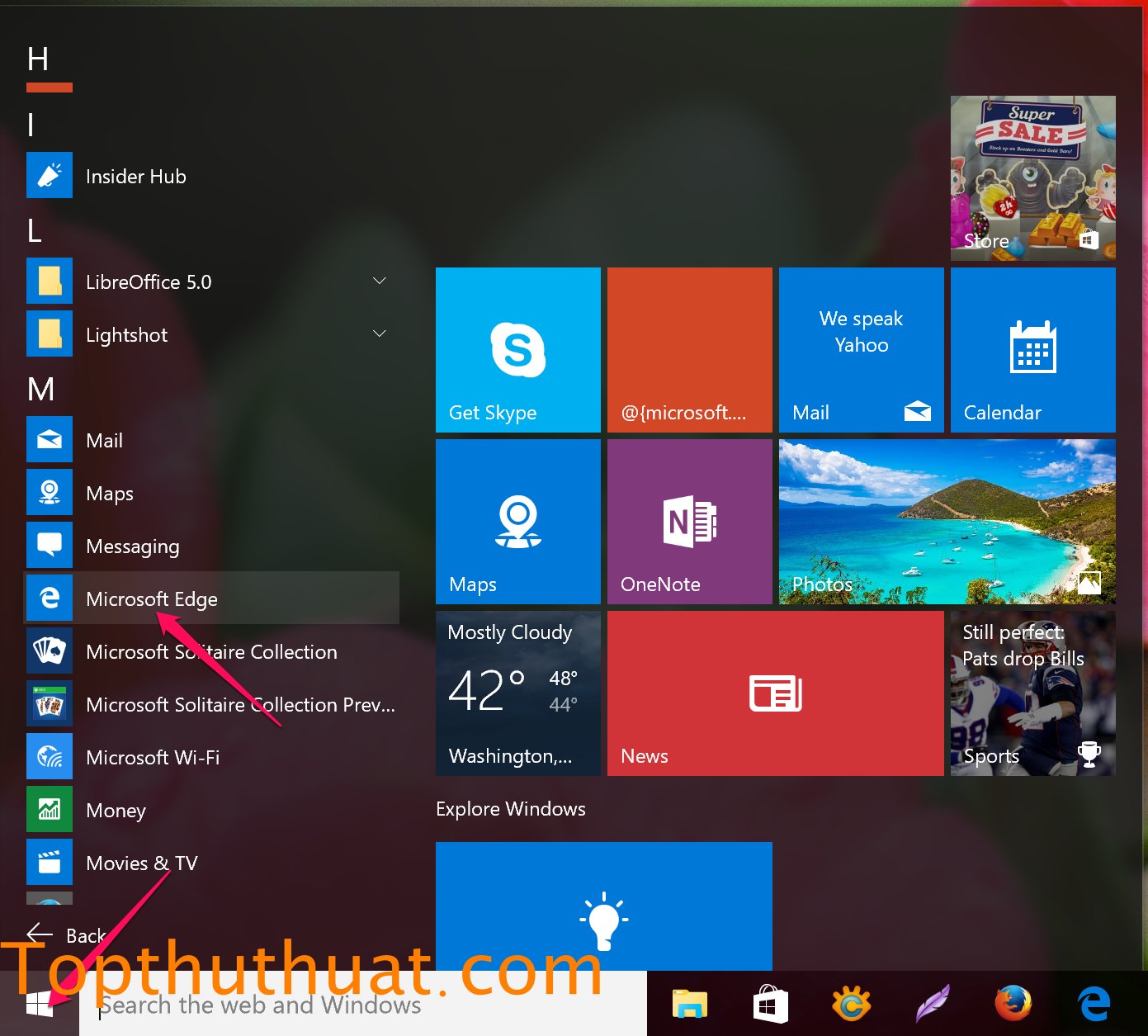Expand the Lightshot folder chevron
This screenshot has height=1036, width=1148.
point(380,334)
